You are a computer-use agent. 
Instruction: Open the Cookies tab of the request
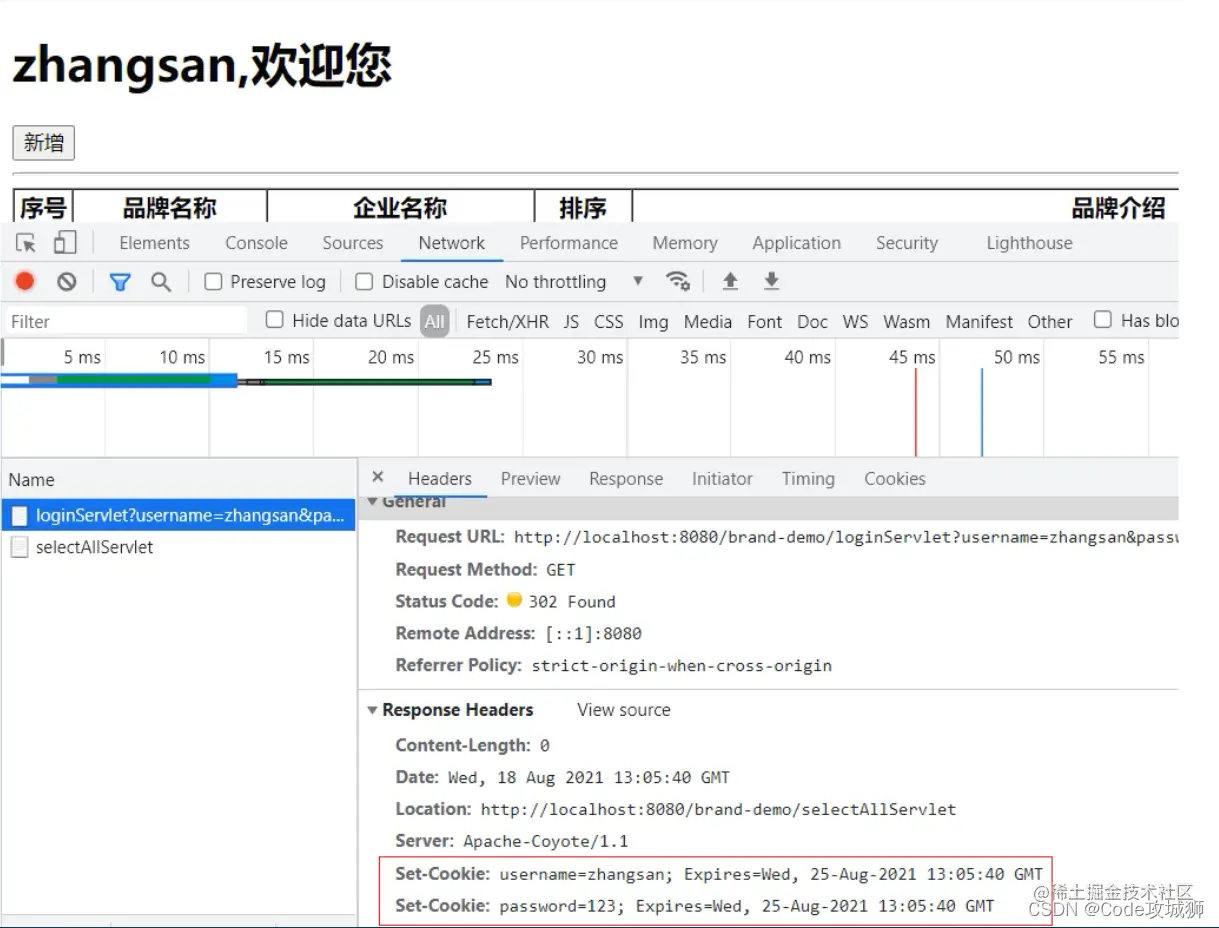(x=894, y=478)
